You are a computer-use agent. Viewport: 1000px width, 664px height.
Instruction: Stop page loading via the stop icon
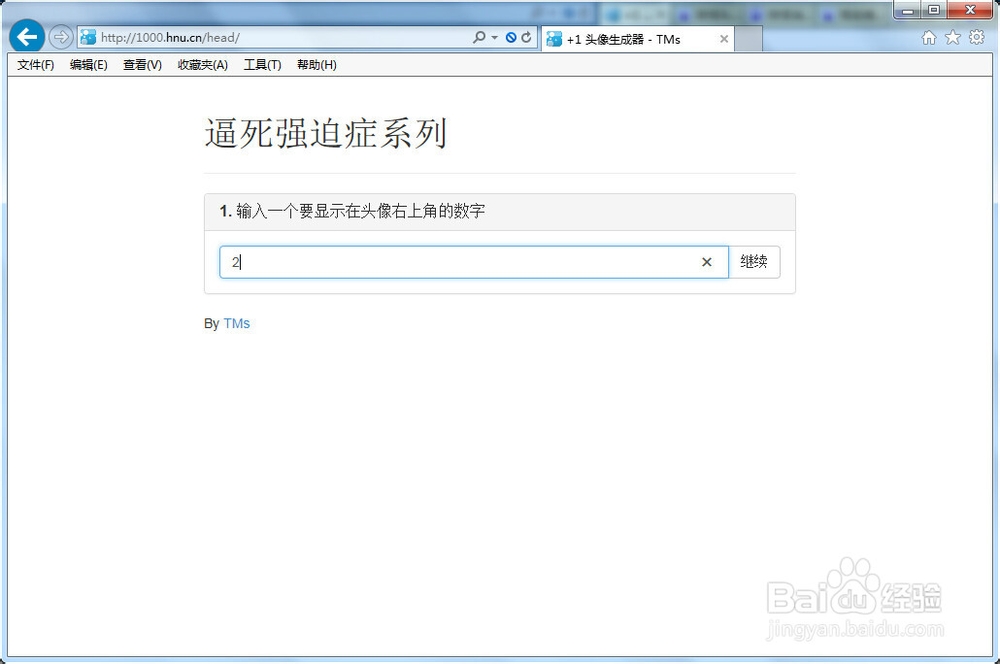511,37
